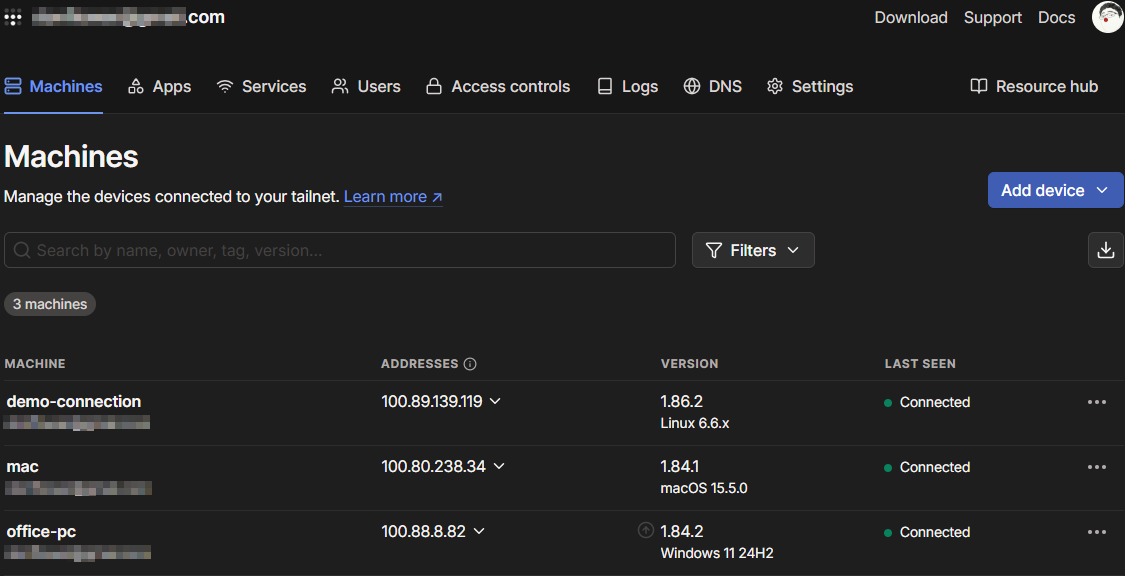Open more options menu for mac
Image resolution: width=1125 pixels, height=576 pixels.
[1096, 467]
